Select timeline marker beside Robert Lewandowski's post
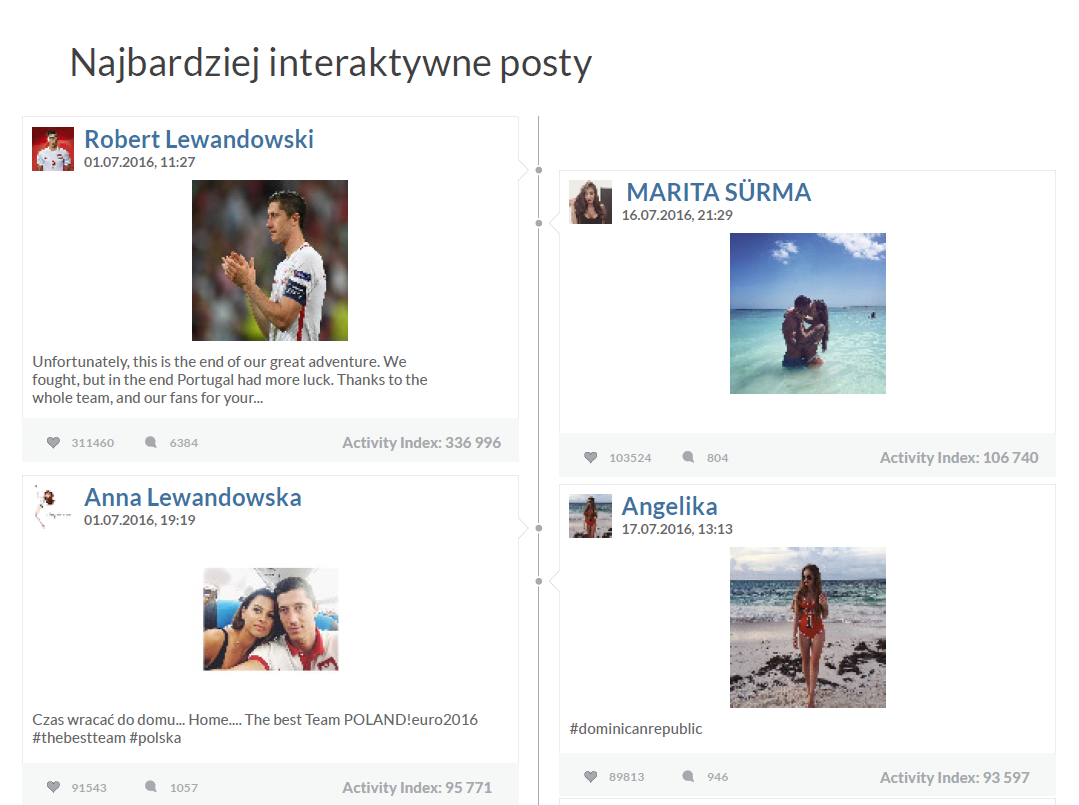 (x=539, y=170)
